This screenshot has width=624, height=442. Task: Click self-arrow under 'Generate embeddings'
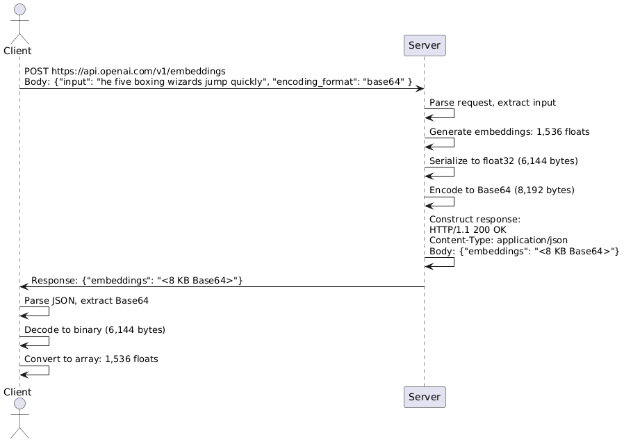click(439, 142)
